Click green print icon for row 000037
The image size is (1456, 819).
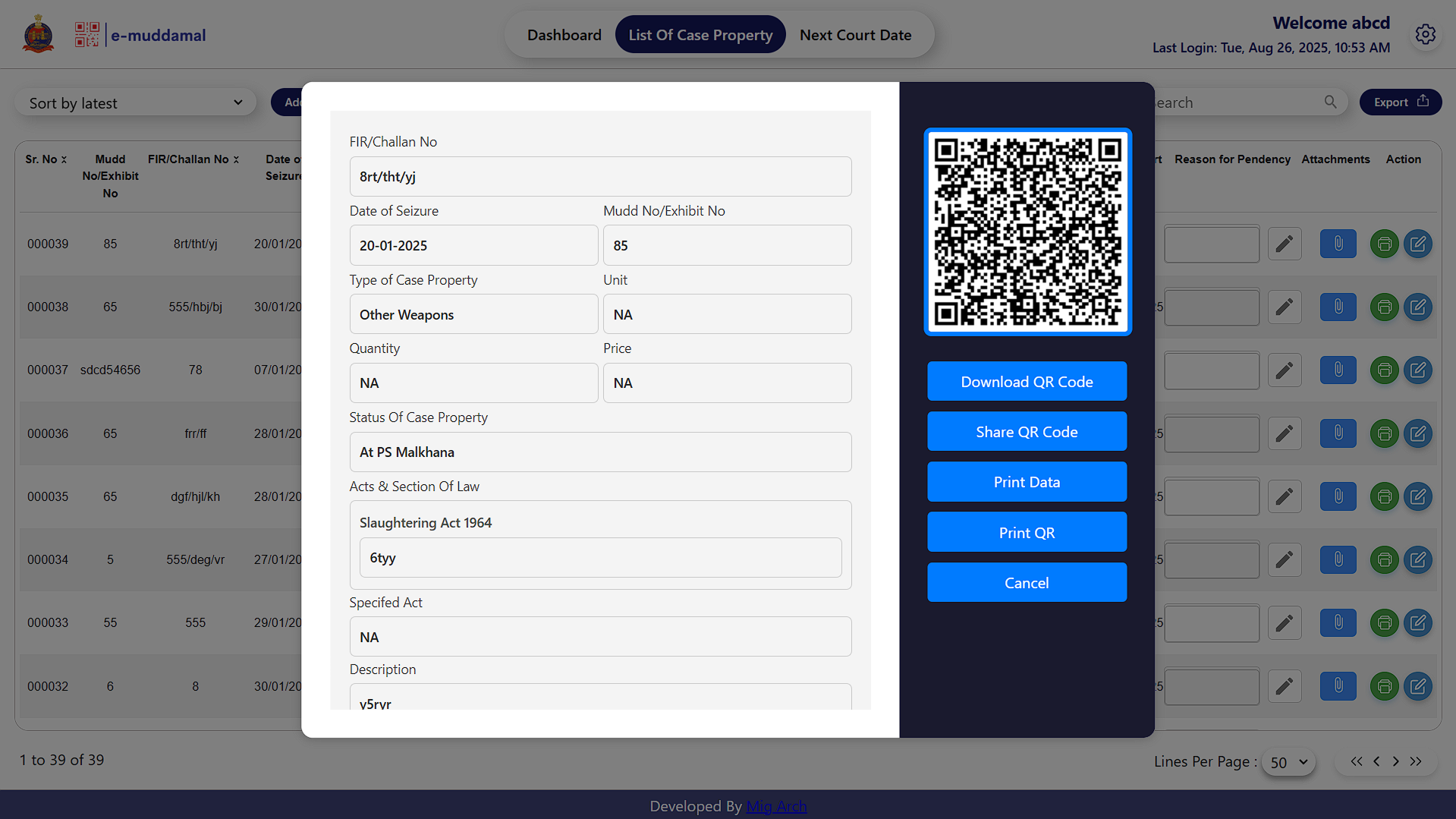pos(1384,370)
